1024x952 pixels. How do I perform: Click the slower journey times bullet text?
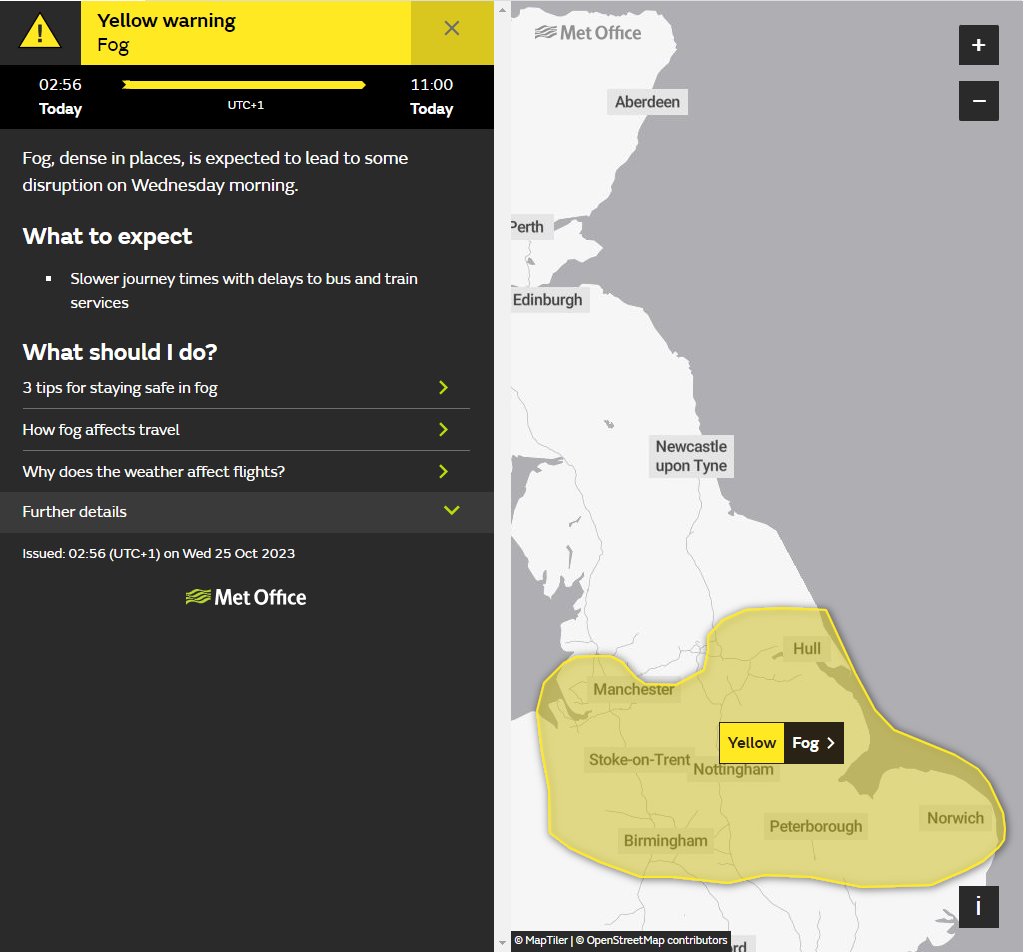244,291
